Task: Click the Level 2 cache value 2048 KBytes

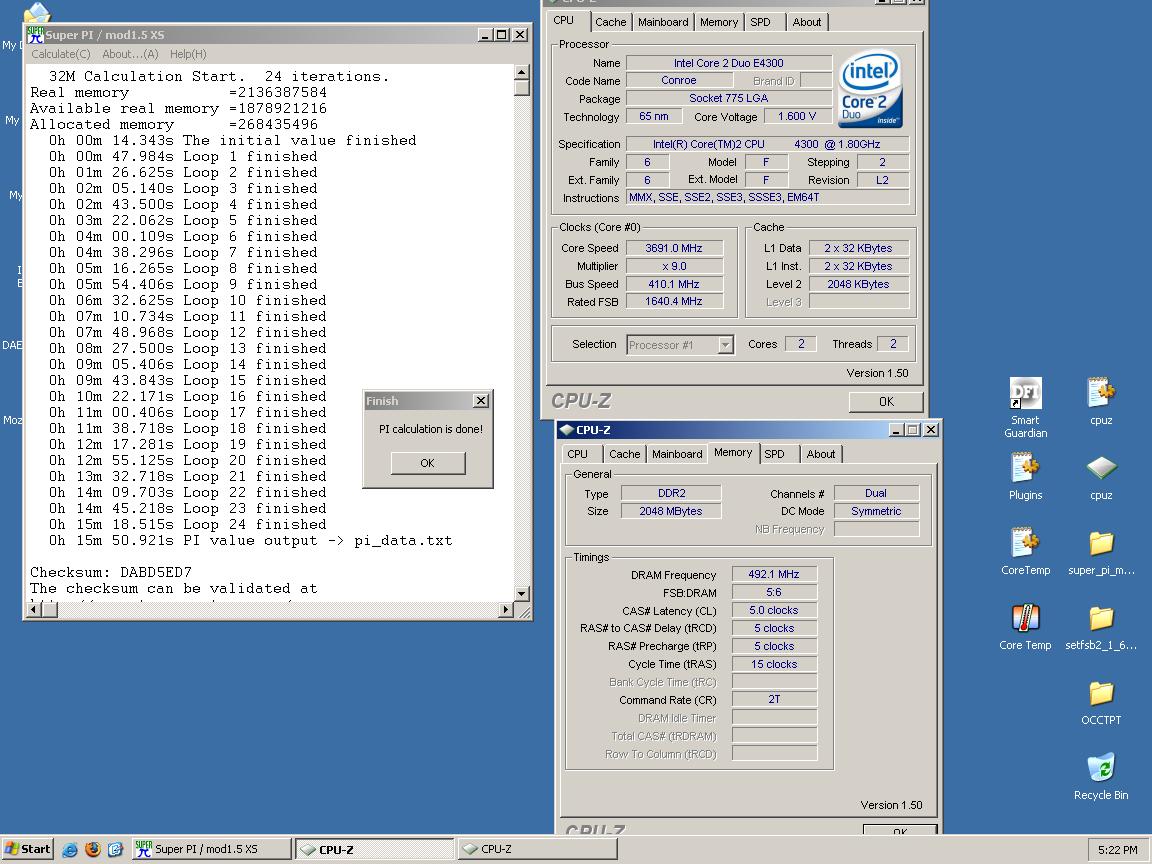Action: point(858,284)
